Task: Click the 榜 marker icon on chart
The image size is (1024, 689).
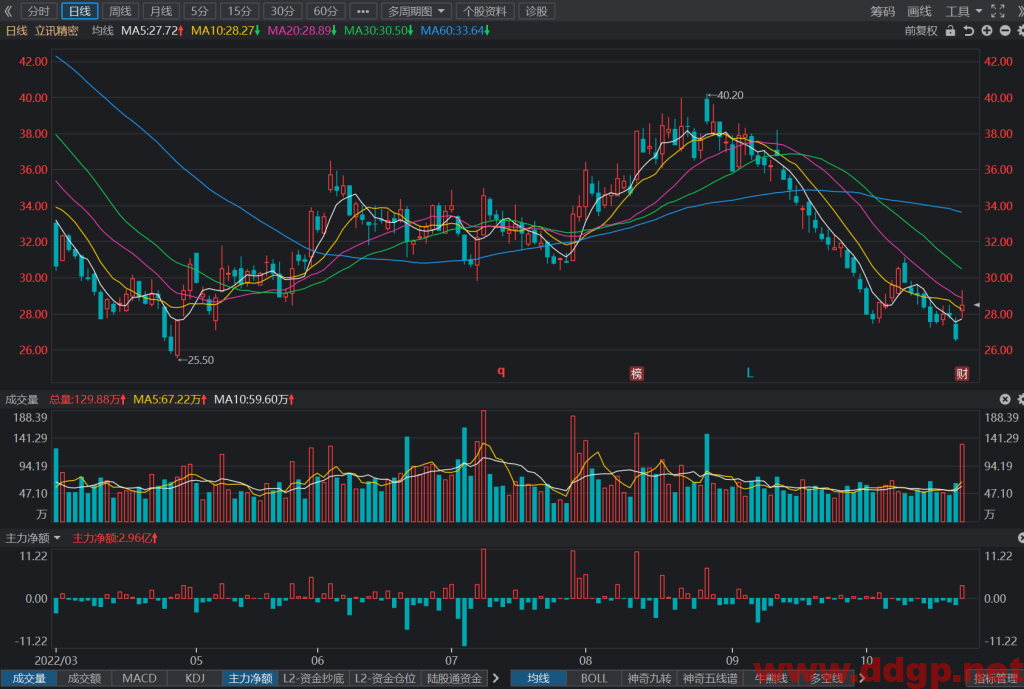Action: pos(636,374)
